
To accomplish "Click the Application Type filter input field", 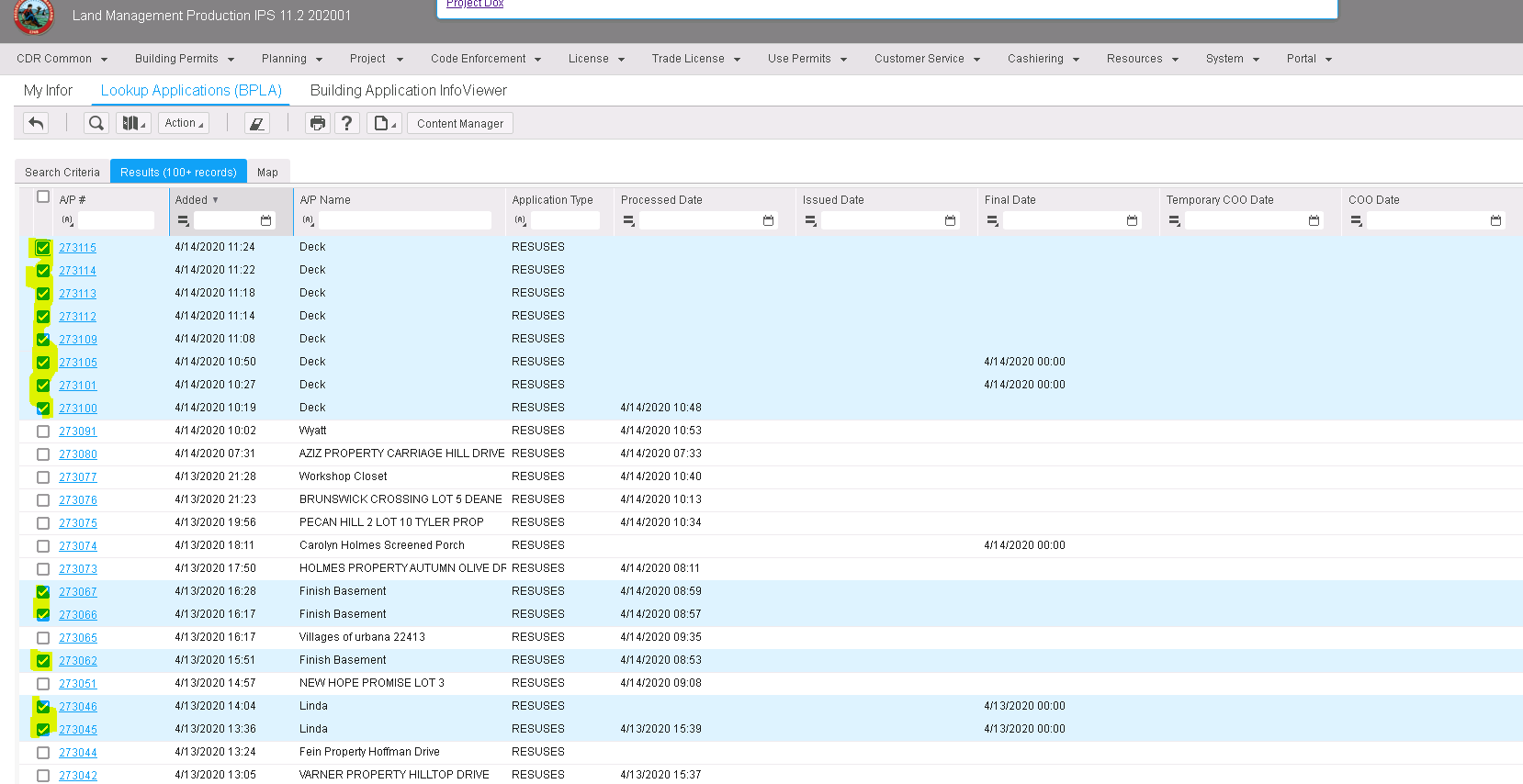I will pyautogui.click(x=565, y=220).
